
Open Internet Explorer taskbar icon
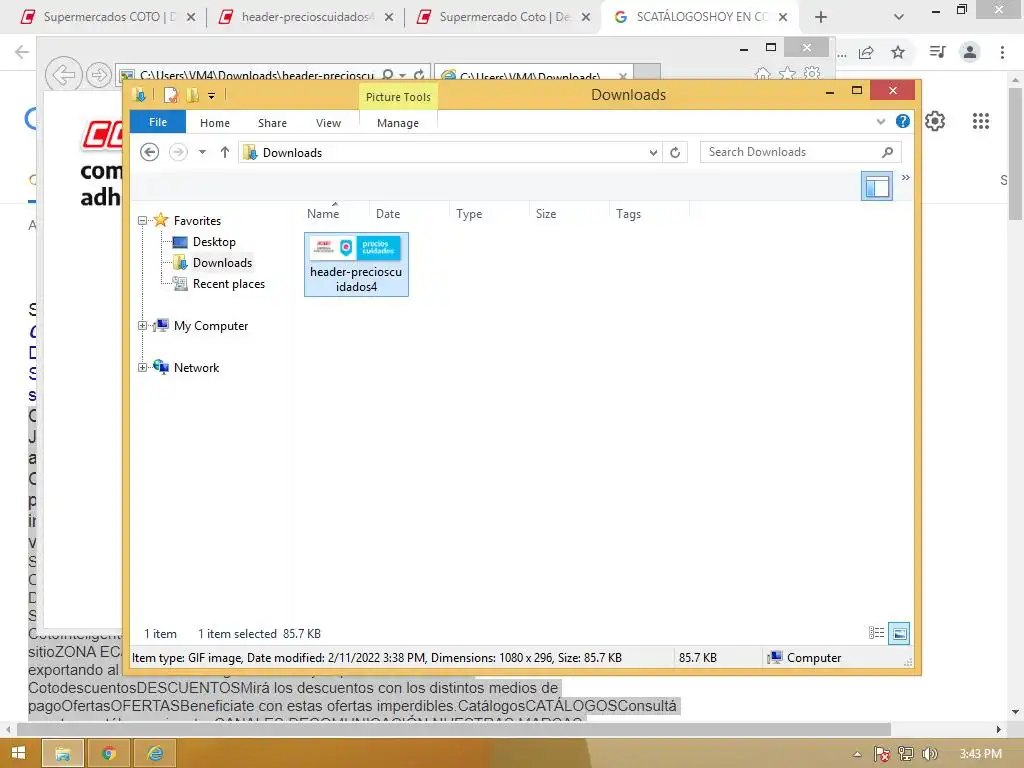click(x=155, y=754)
